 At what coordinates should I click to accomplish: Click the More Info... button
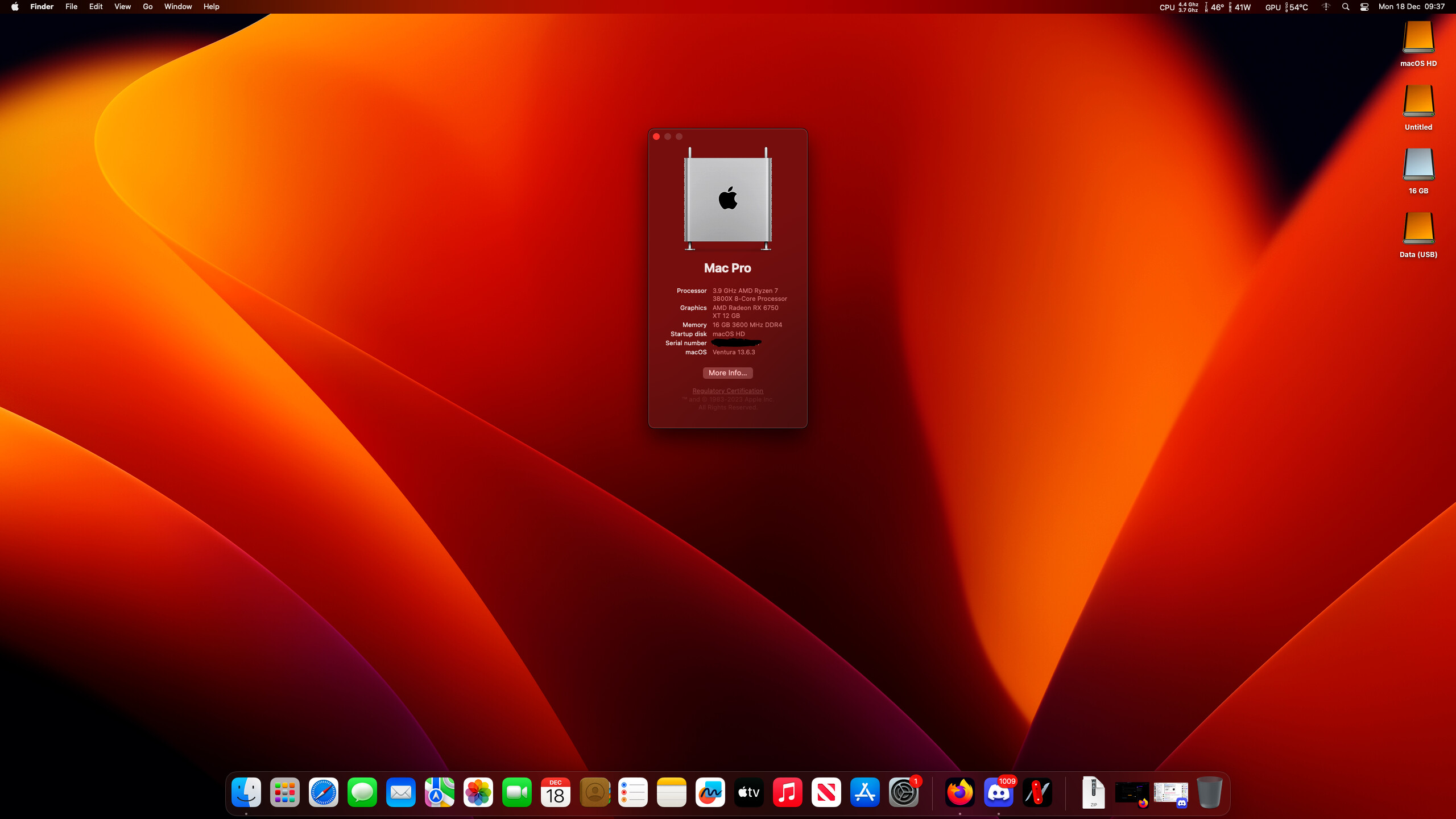727,373
